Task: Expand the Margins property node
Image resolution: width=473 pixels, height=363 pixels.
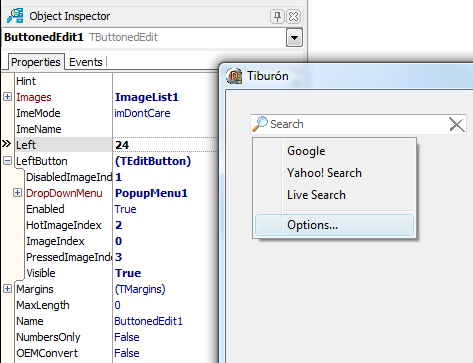Action: click(7, 289)
